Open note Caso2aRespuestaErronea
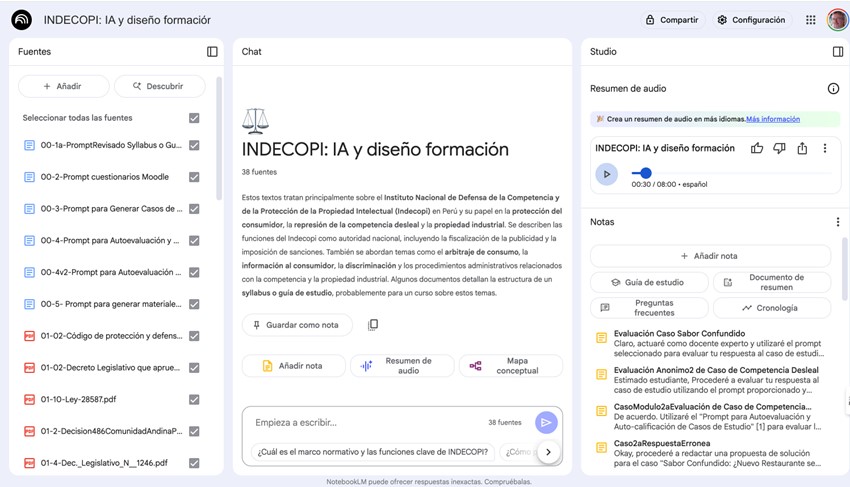This screenshot has width=850, height=487. click(712, 453)
